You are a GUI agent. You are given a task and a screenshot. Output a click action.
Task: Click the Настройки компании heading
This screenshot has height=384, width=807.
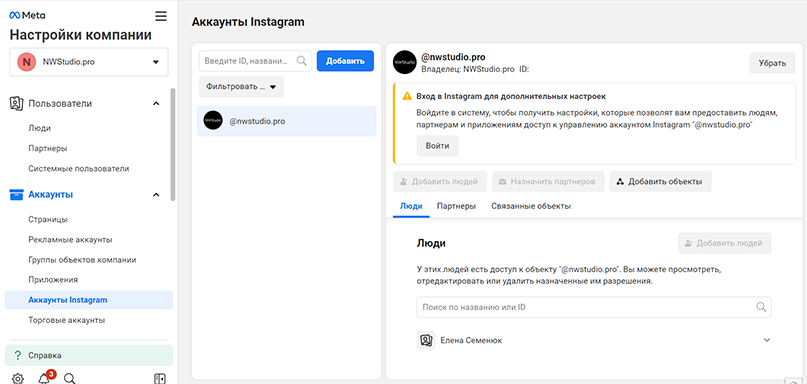(81, 35)
